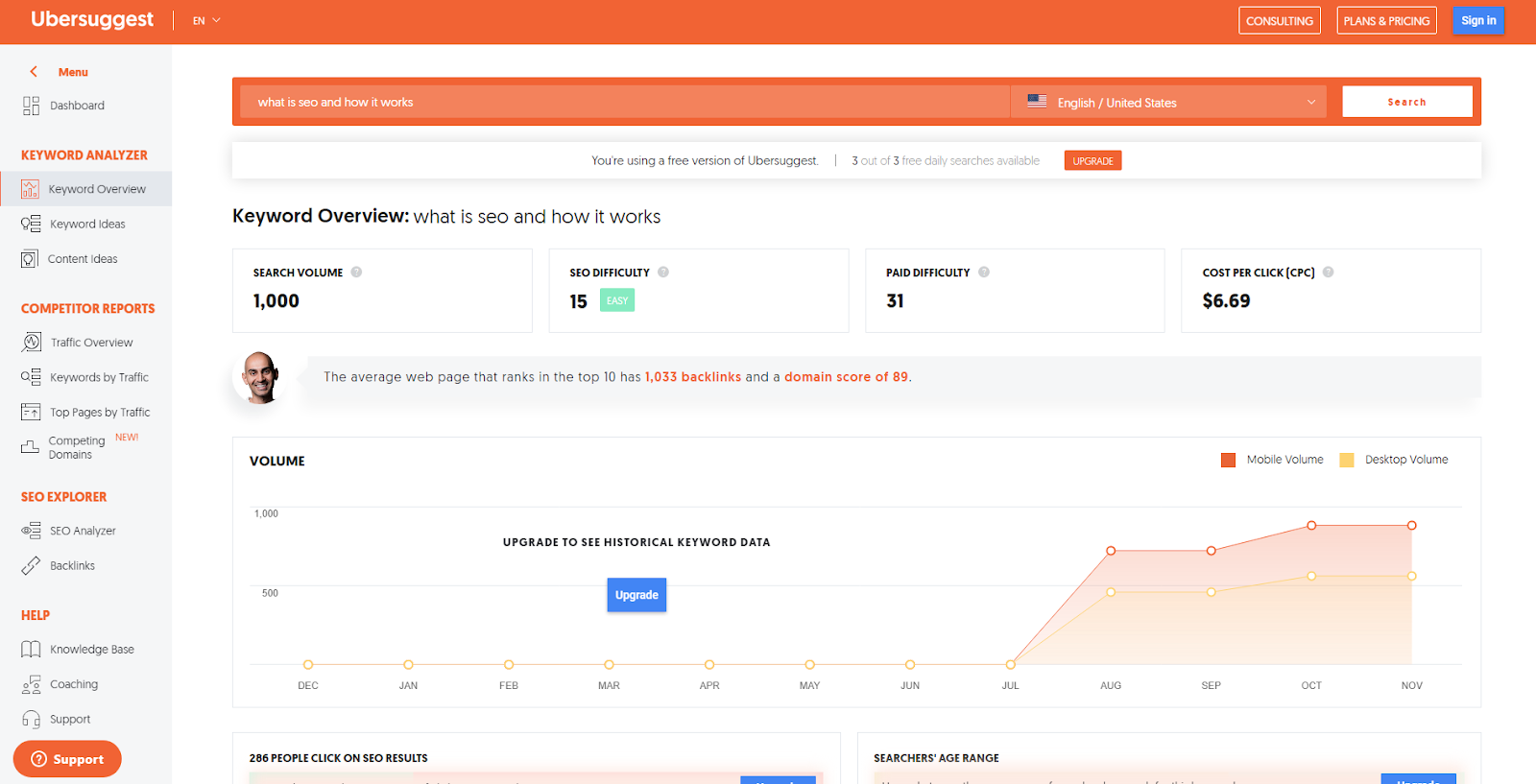Click the NOV mobile volume data point
This screenshot has height=784, width=1536.
pos(1411,525)
